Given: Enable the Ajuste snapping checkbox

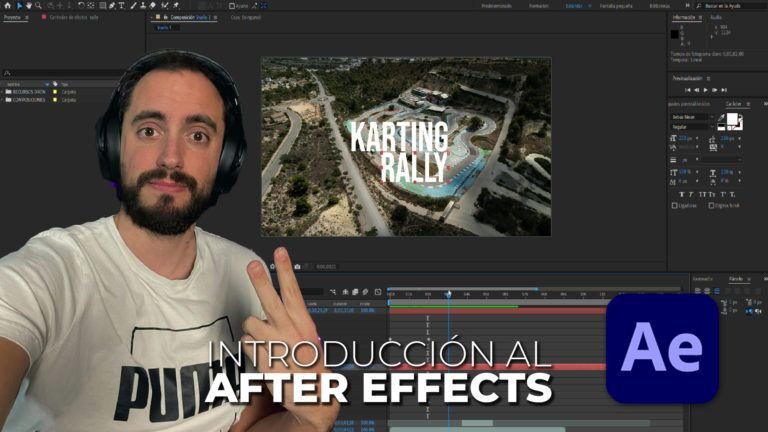Looking at the screenshot, I should pyautogui.click(x=232, y=6).
